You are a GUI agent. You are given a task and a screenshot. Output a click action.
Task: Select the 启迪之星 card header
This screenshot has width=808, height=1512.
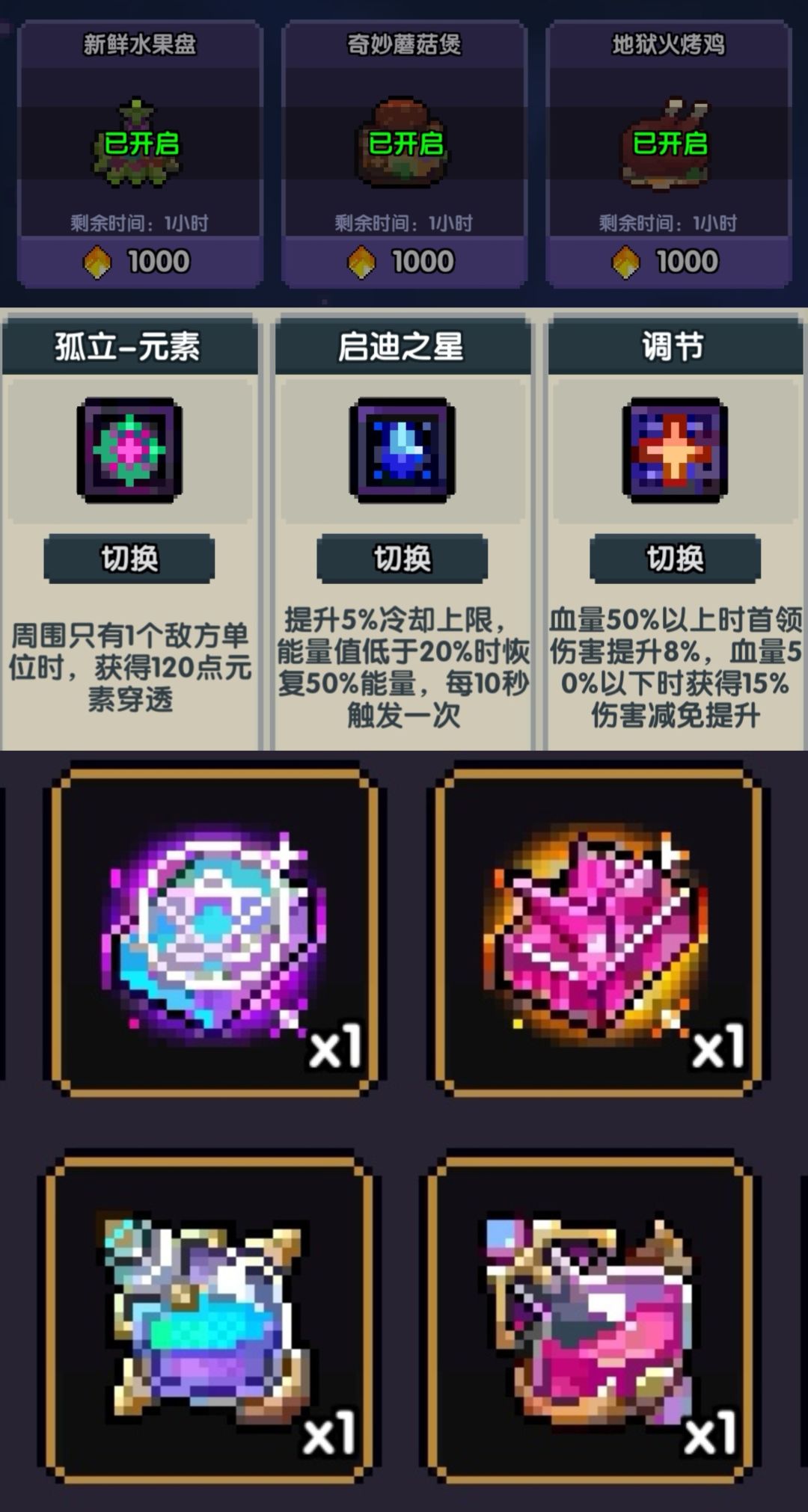(403, 347)
